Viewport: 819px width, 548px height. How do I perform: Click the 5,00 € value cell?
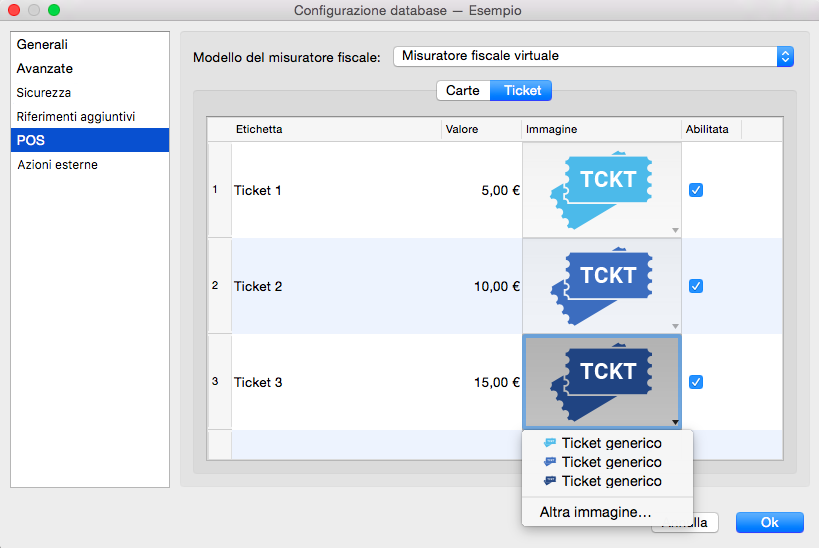481,190
